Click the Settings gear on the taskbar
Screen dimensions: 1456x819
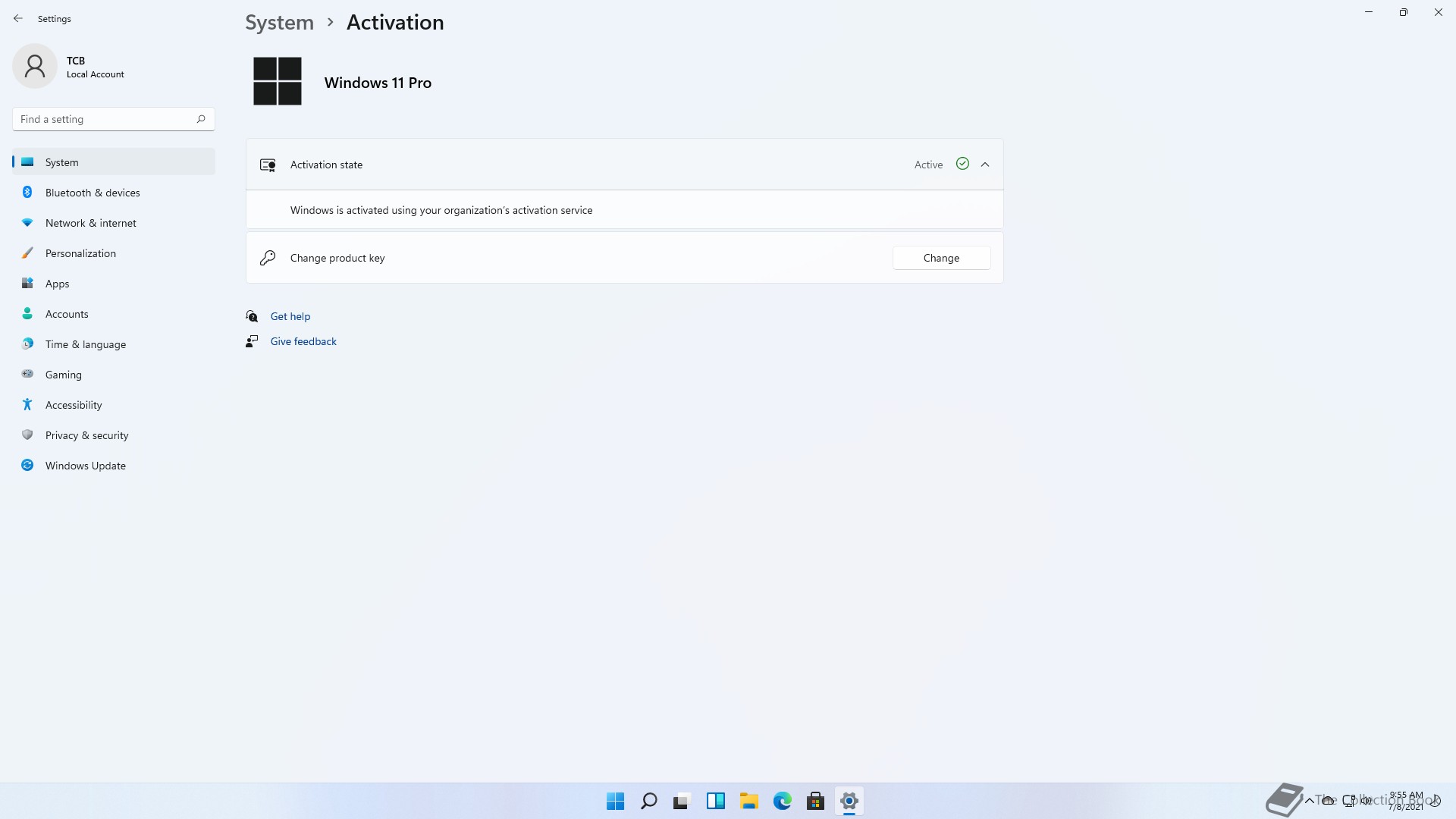(849, 801)
